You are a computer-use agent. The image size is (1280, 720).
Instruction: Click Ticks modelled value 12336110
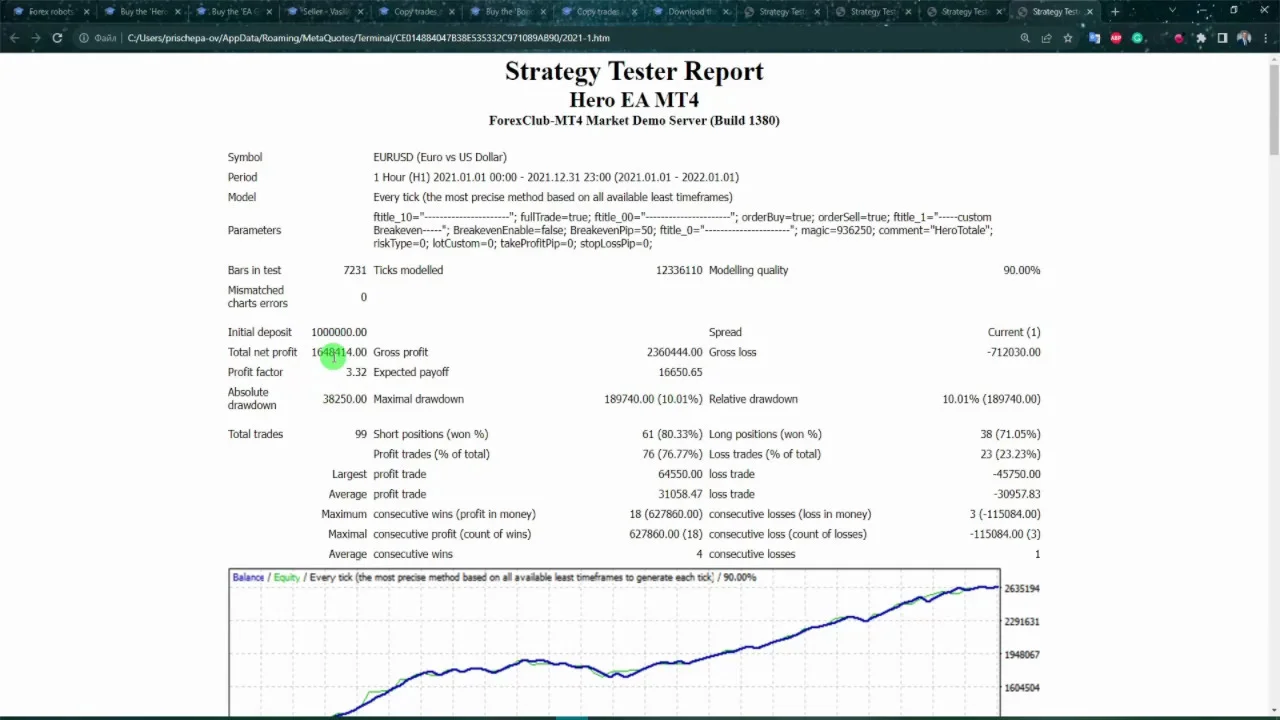pos(679,270)
